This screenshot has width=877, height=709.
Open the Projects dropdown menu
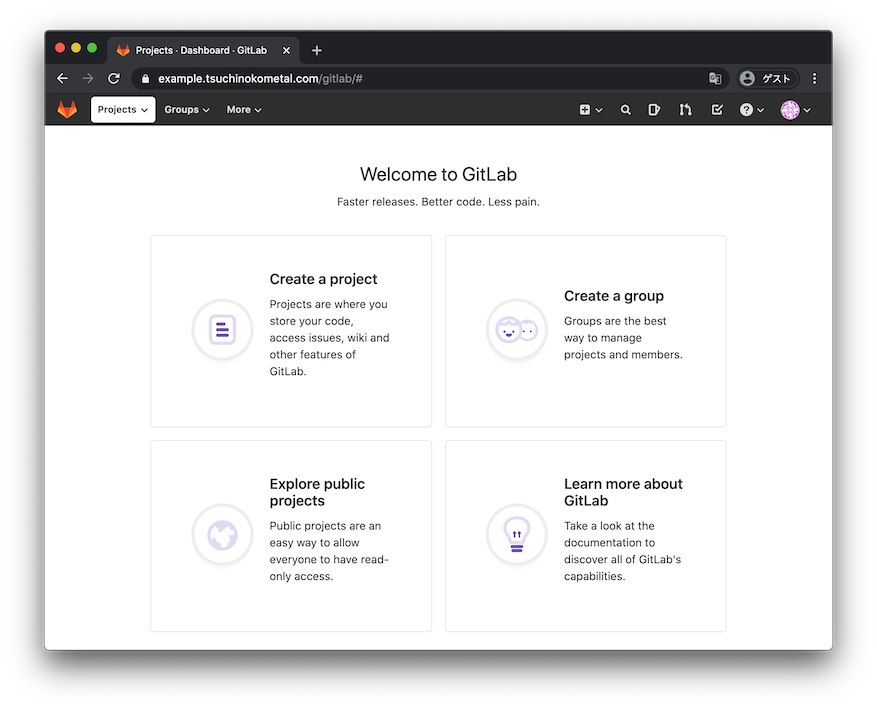coord(123,110)
